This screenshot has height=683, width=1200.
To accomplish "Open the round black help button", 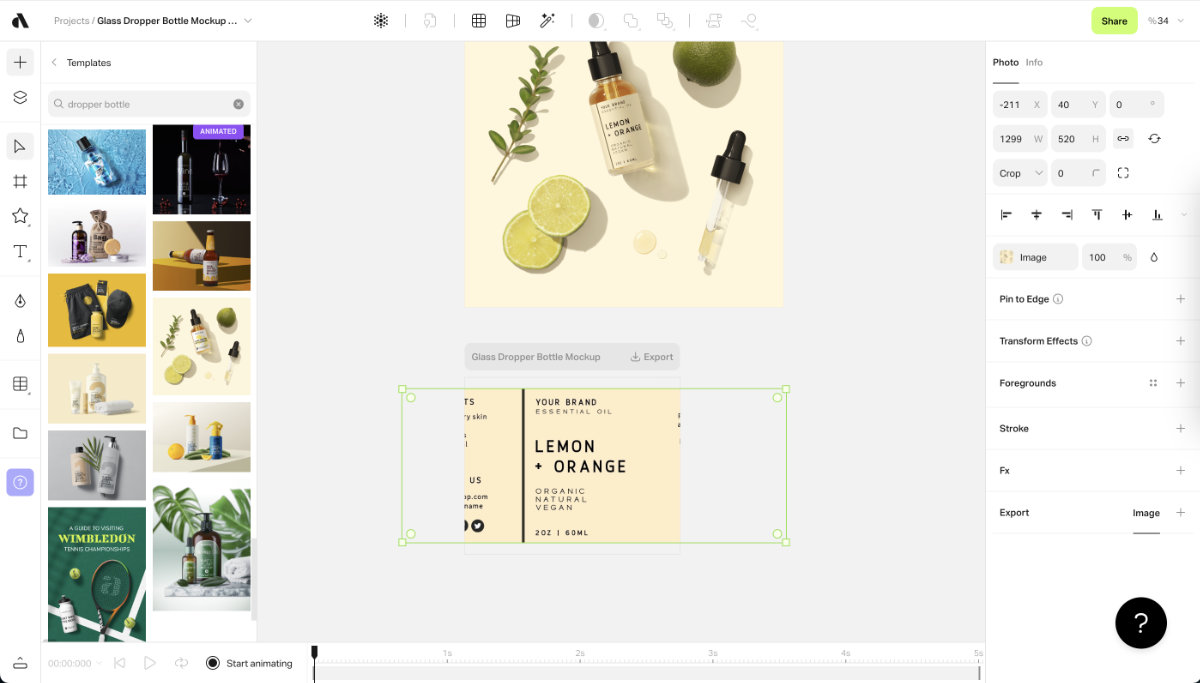I will point(1141,623).
